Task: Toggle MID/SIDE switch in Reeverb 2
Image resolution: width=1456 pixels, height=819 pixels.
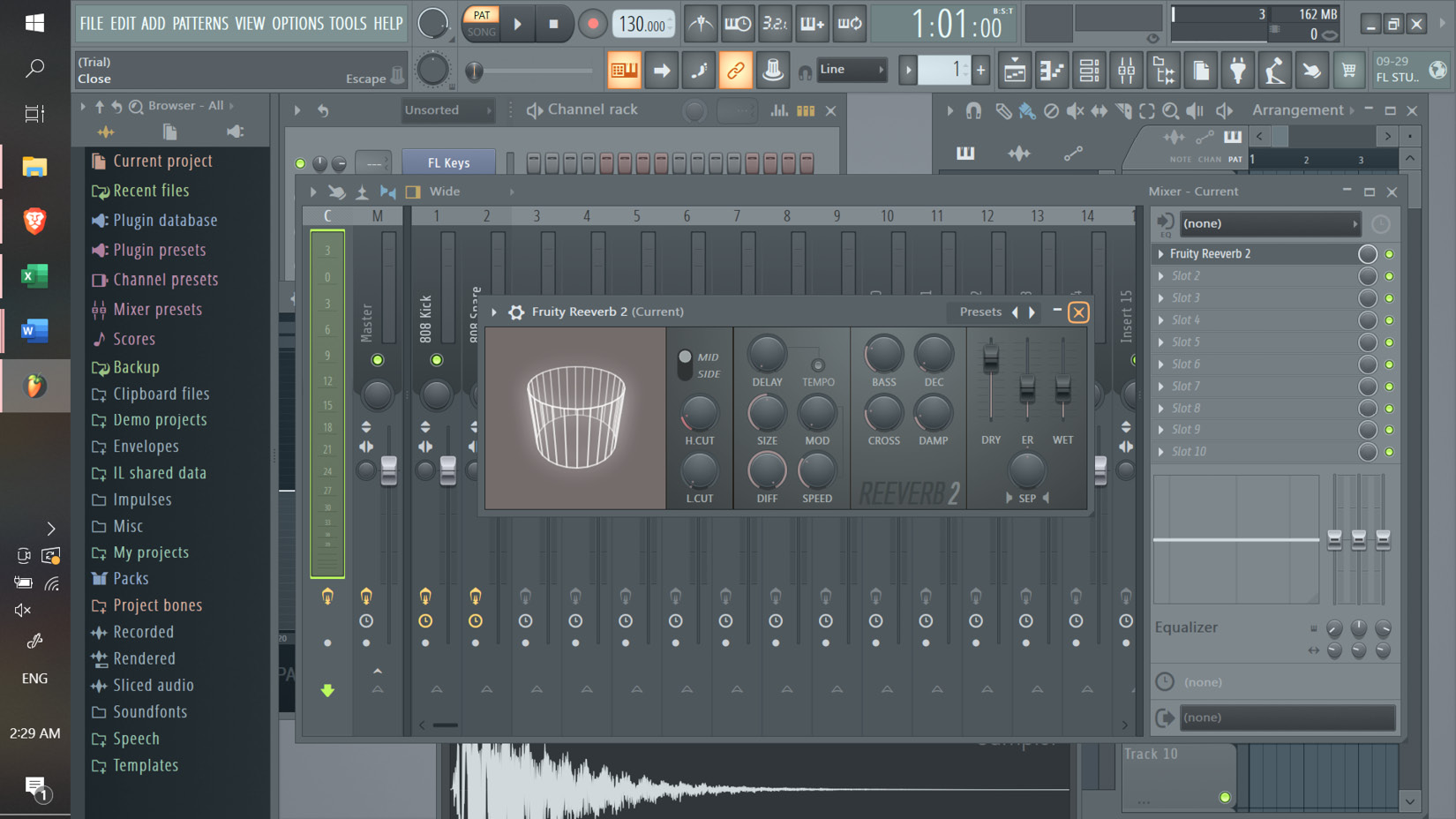Action: click(685, 364)
